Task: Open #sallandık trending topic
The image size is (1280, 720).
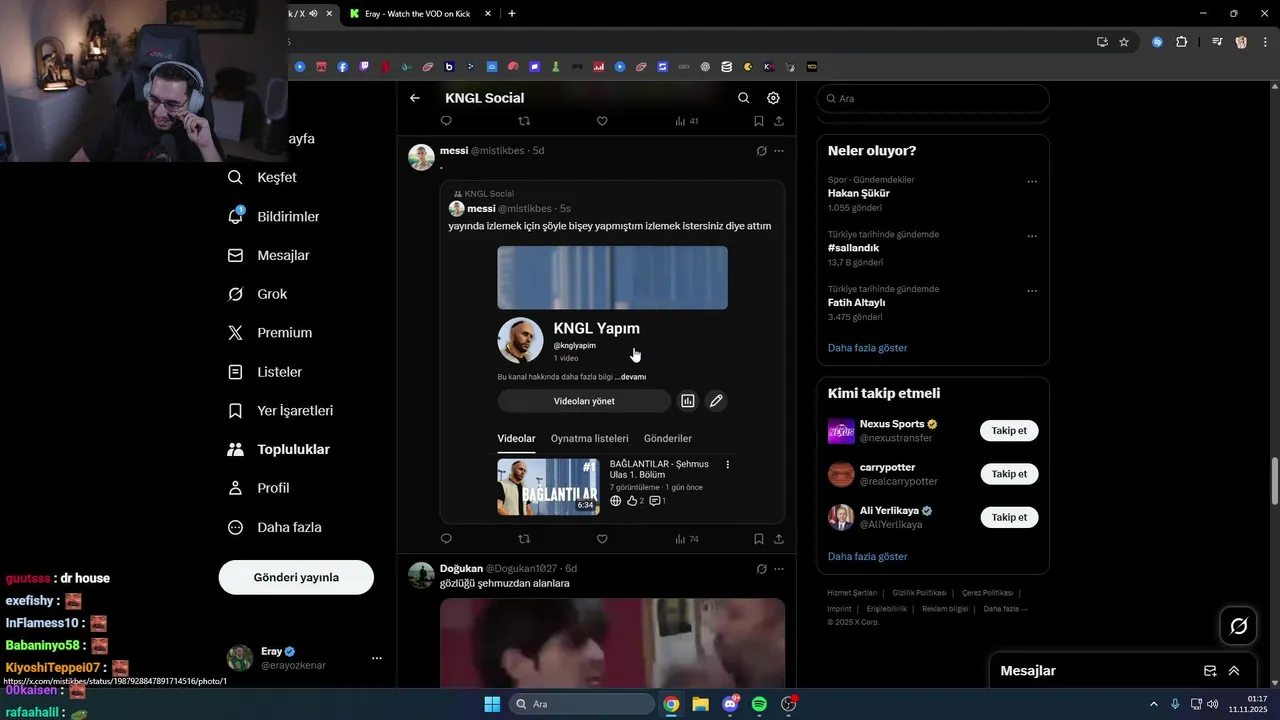Action: click(x=853, y=248)
